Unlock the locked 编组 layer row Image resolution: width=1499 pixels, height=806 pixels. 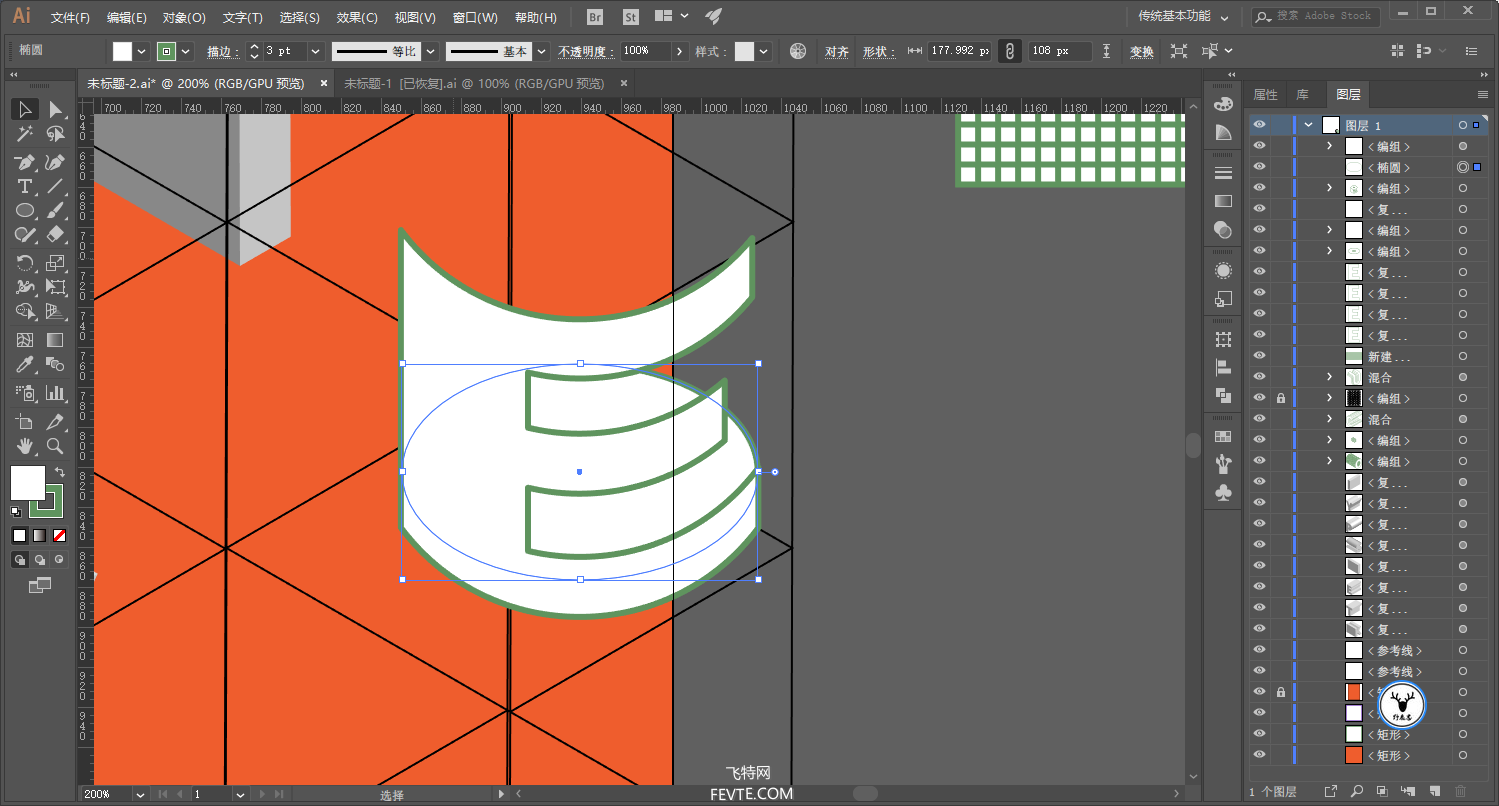[x=1281, y=398]
